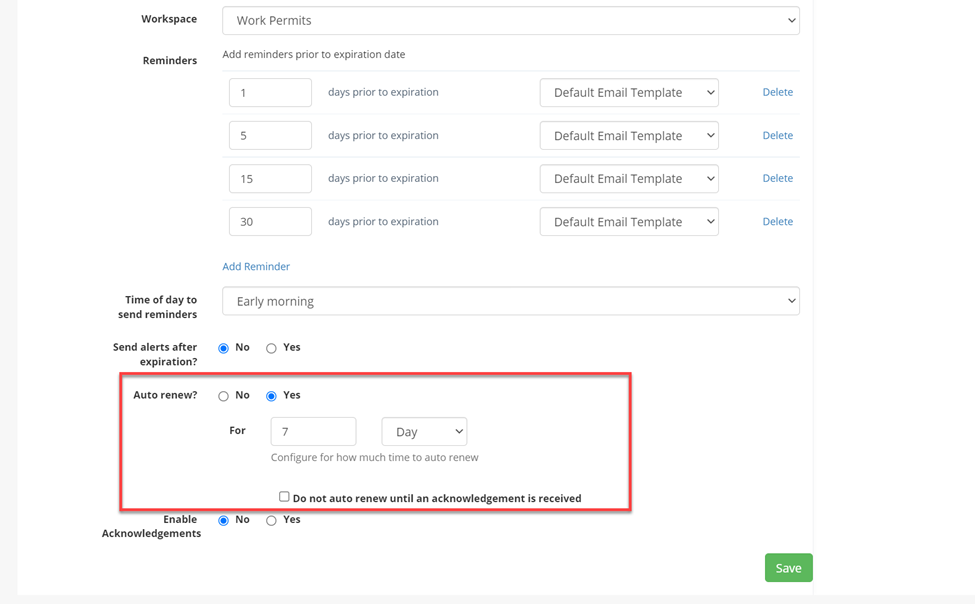Image resolution: width=975 pixels, height=604 pixels.
Task: Click the auto renew duration field with 7
Action: tap(313, 432)
